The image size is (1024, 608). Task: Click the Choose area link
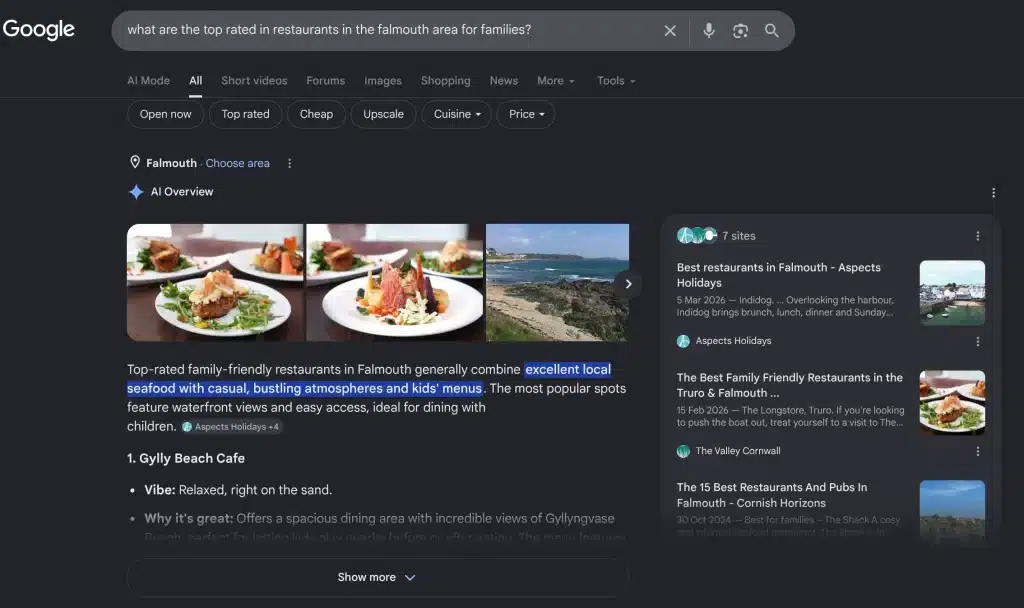(238, 163)
